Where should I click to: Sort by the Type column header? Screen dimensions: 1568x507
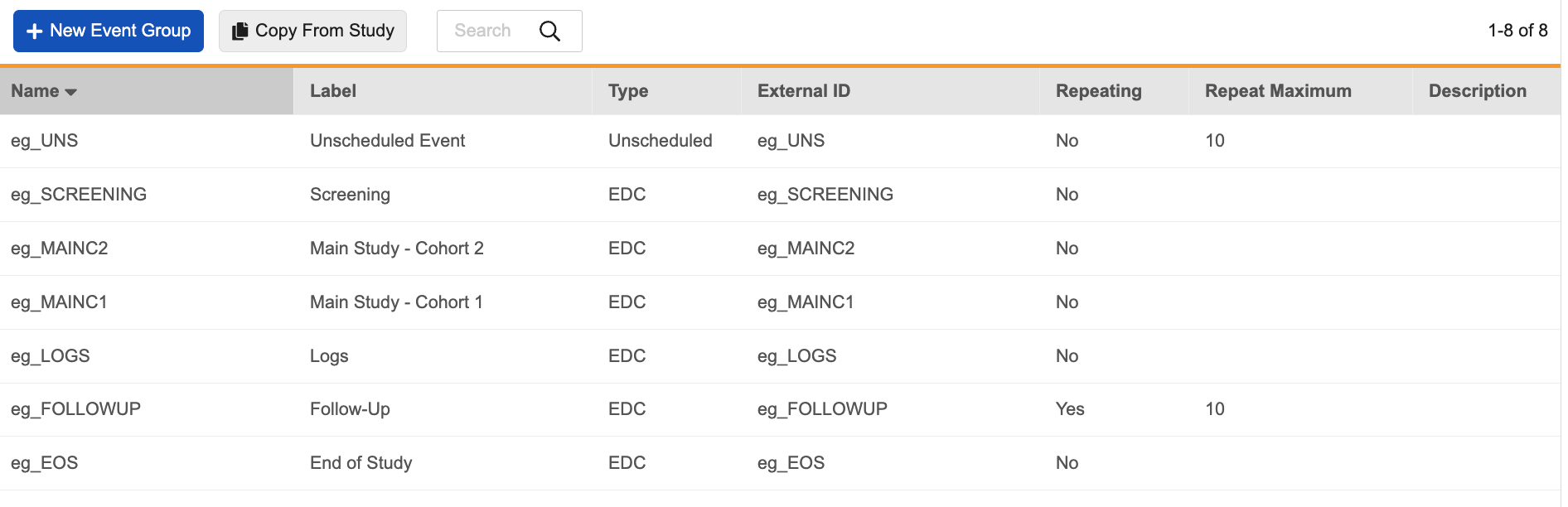628,91
